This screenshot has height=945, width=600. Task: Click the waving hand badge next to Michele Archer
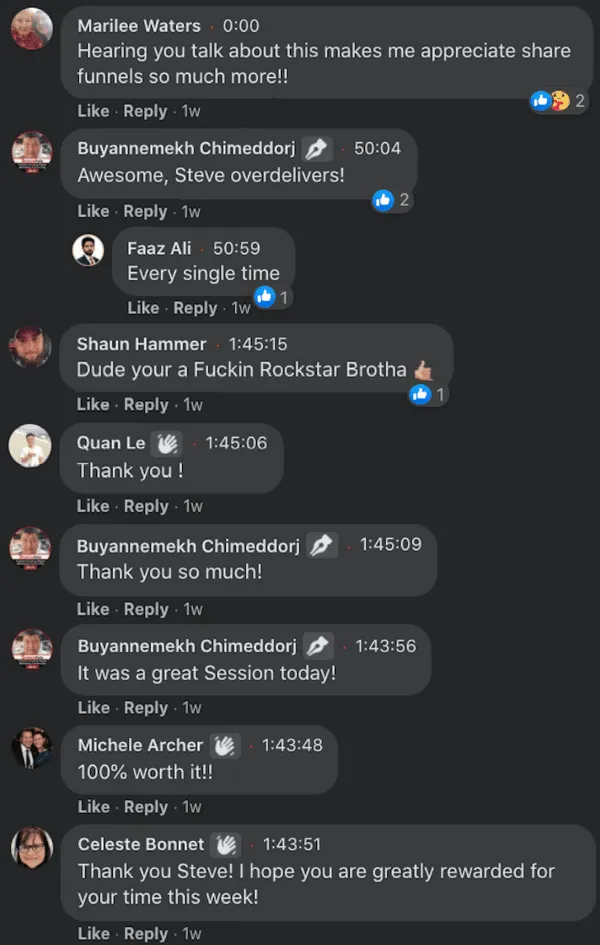[x=225, y=746]
